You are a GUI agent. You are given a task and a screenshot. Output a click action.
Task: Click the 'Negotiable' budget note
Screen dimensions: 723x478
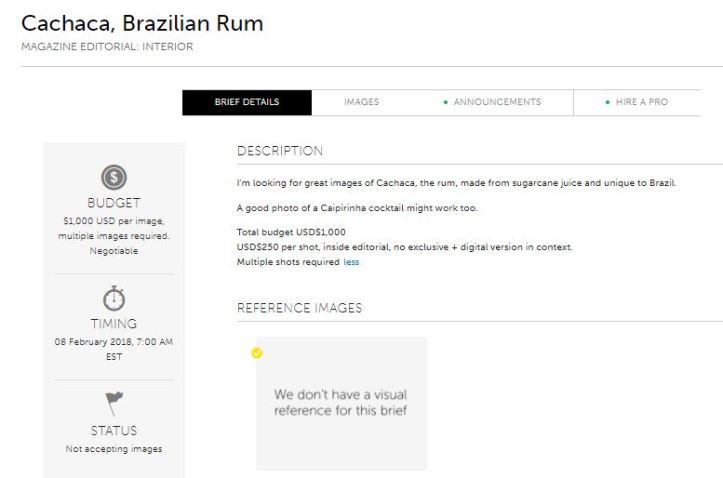click(113, 251)
